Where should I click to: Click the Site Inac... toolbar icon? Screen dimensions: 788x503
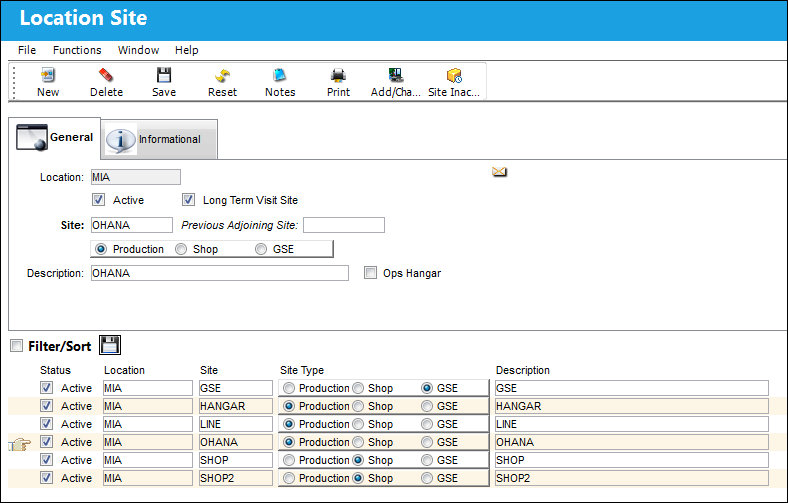click(454, 75)
